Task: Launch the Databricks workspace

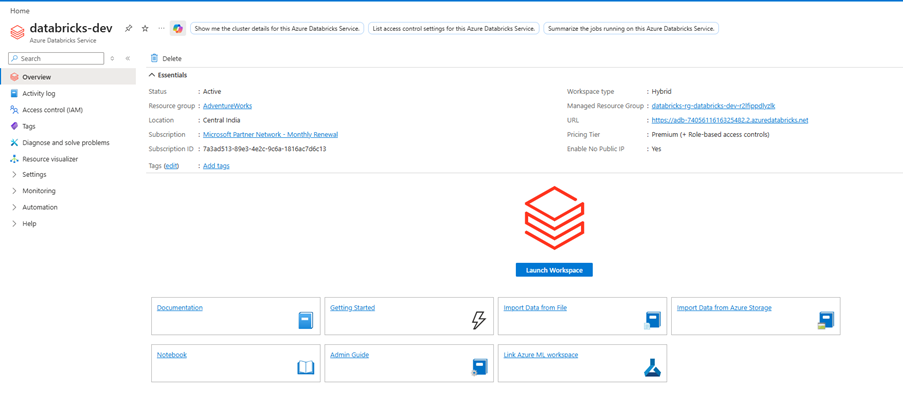Action: click(554, 270)
